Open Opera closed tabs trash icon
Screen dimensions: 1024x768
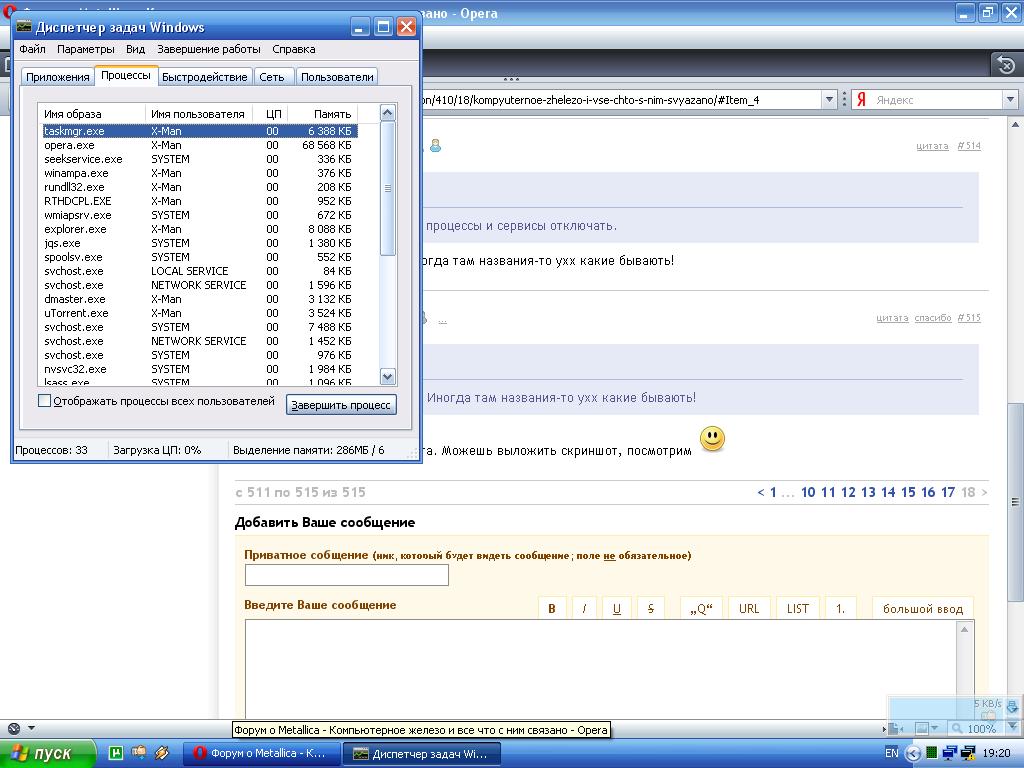1005,65
